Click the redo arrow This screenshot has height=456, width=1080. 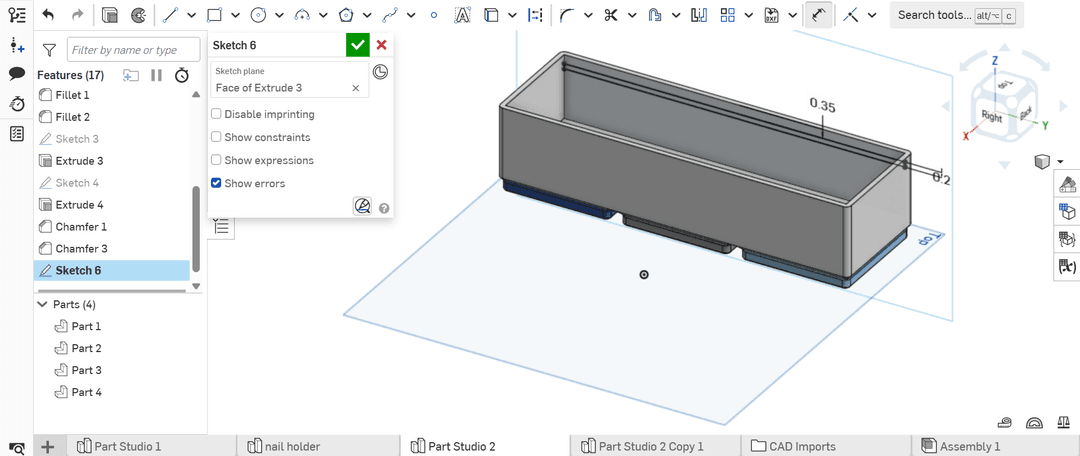point(77,14)
